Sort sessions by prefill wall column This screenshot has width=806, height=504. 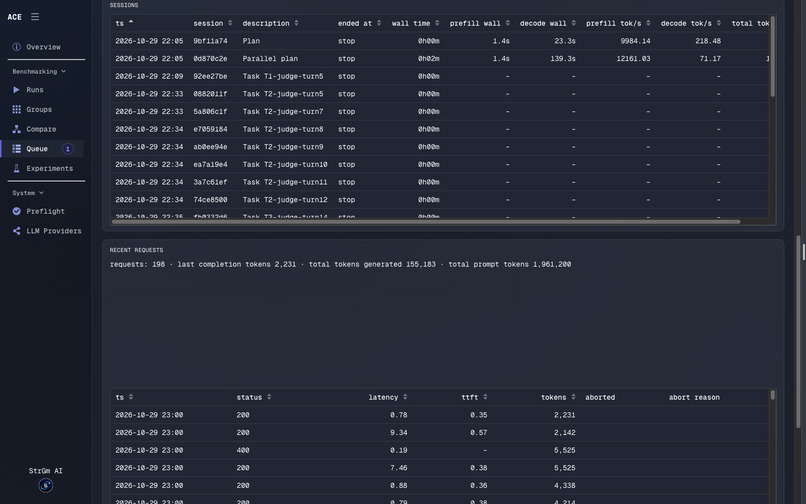coord(507,23)
